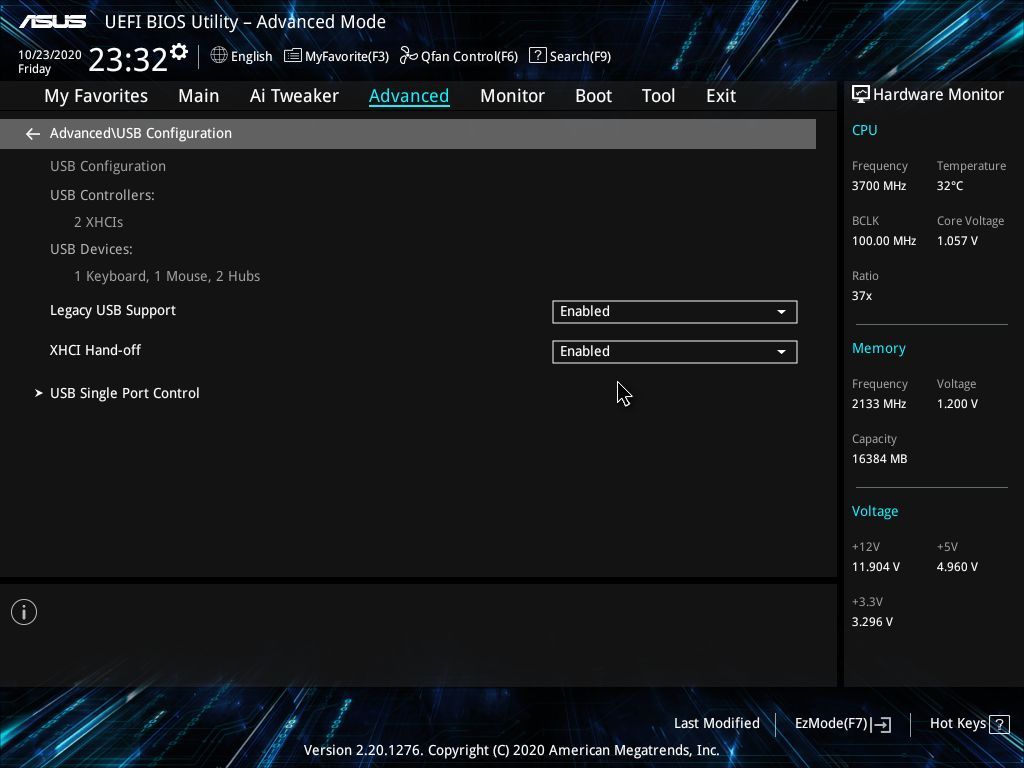1024x768 pixels.
Task: Click the info circle icon
Action: 24,612
